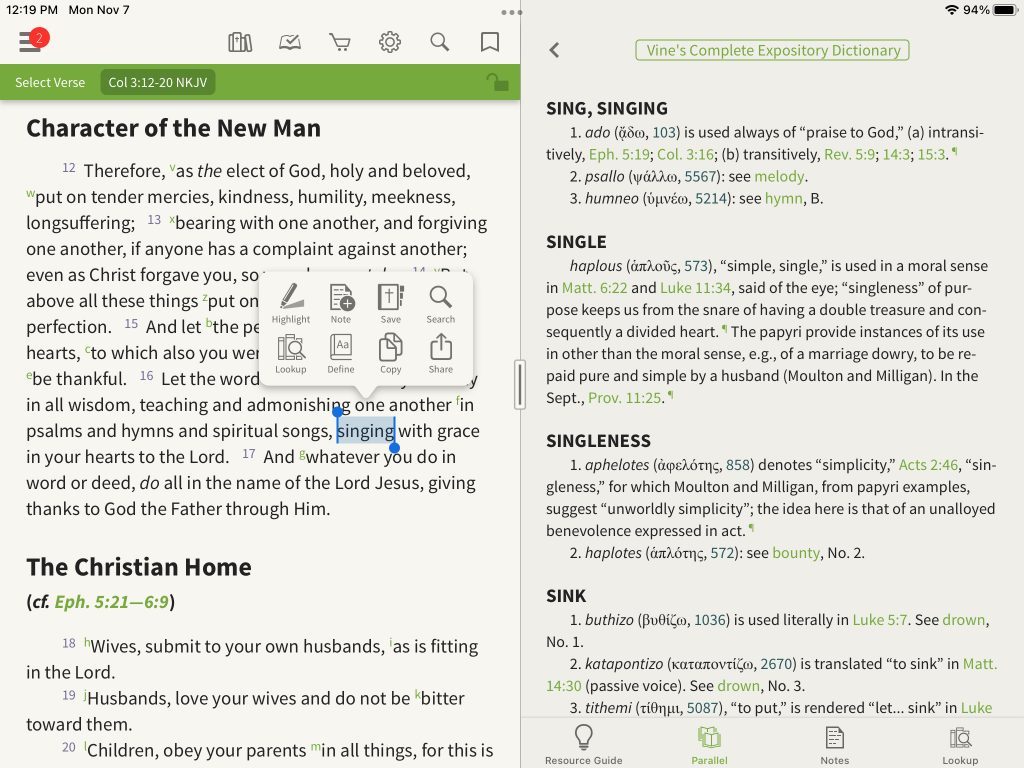Tap verse number 17
The width and height of the screenshot is (1024, 768).
(x=248, y=454)
